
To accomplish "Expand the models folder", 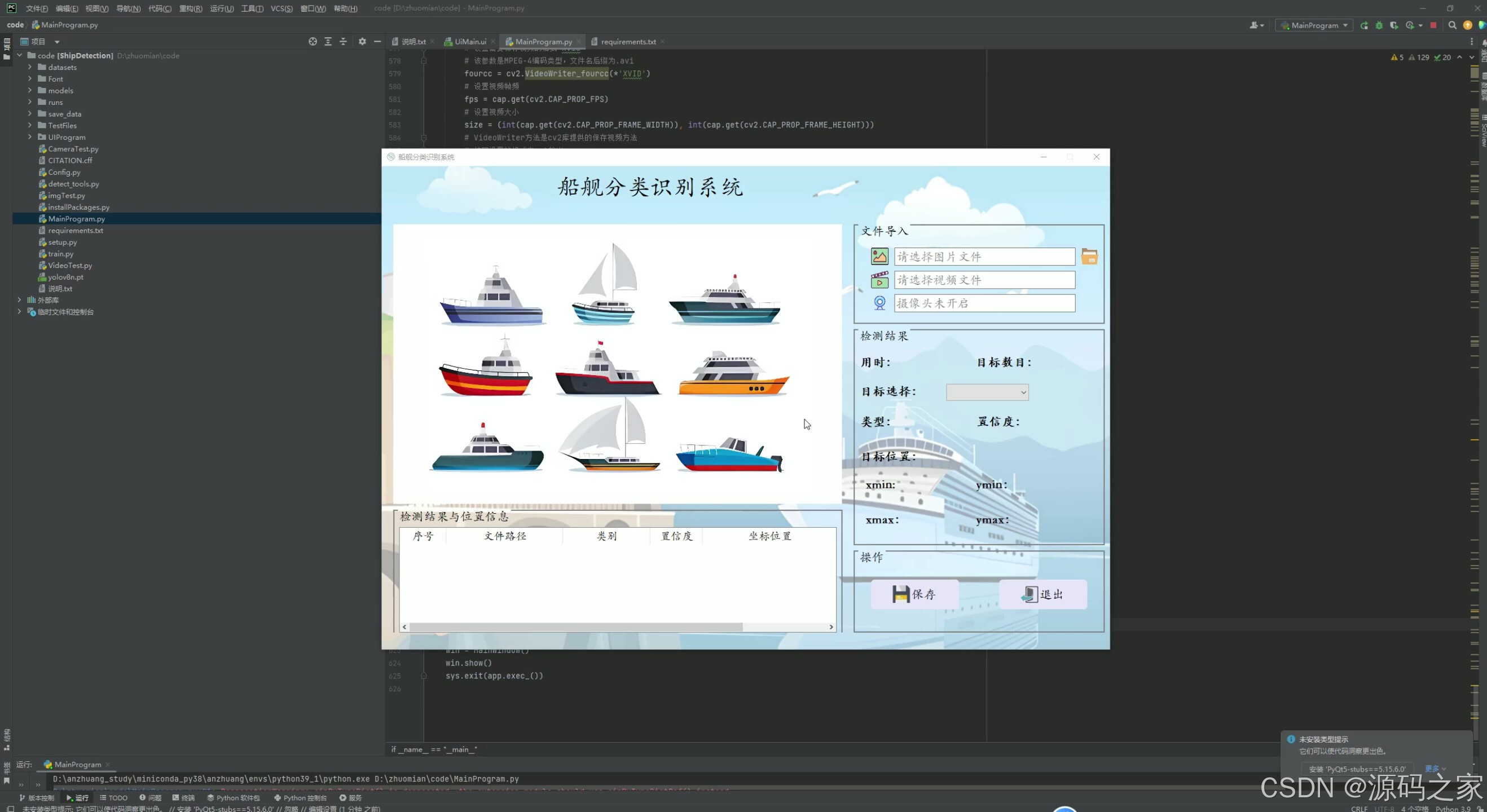I will click(30, 91).
